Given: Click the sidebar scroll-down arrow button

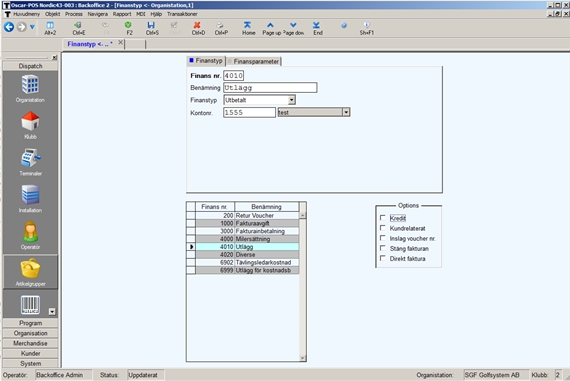Looking at the screenshot, I should [x=52, y=312].
